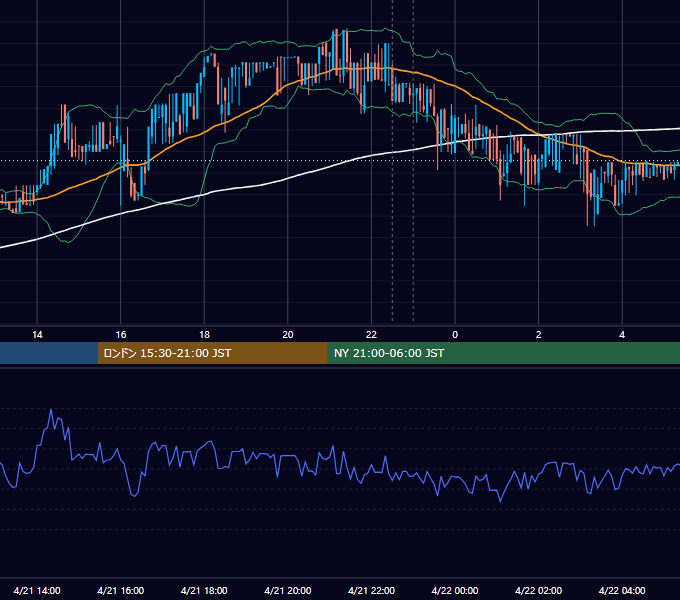
Task: Click the ロンドン 15:30-21:00 JST session bar
Action: [x=212, y=353]
